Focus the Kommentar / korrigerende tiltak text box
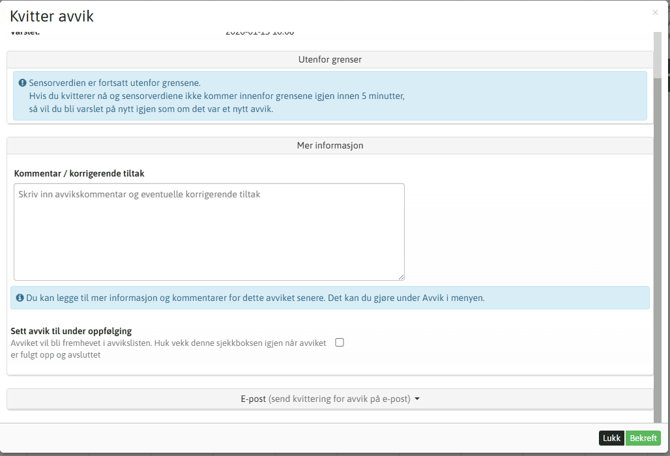 (209, 232)
